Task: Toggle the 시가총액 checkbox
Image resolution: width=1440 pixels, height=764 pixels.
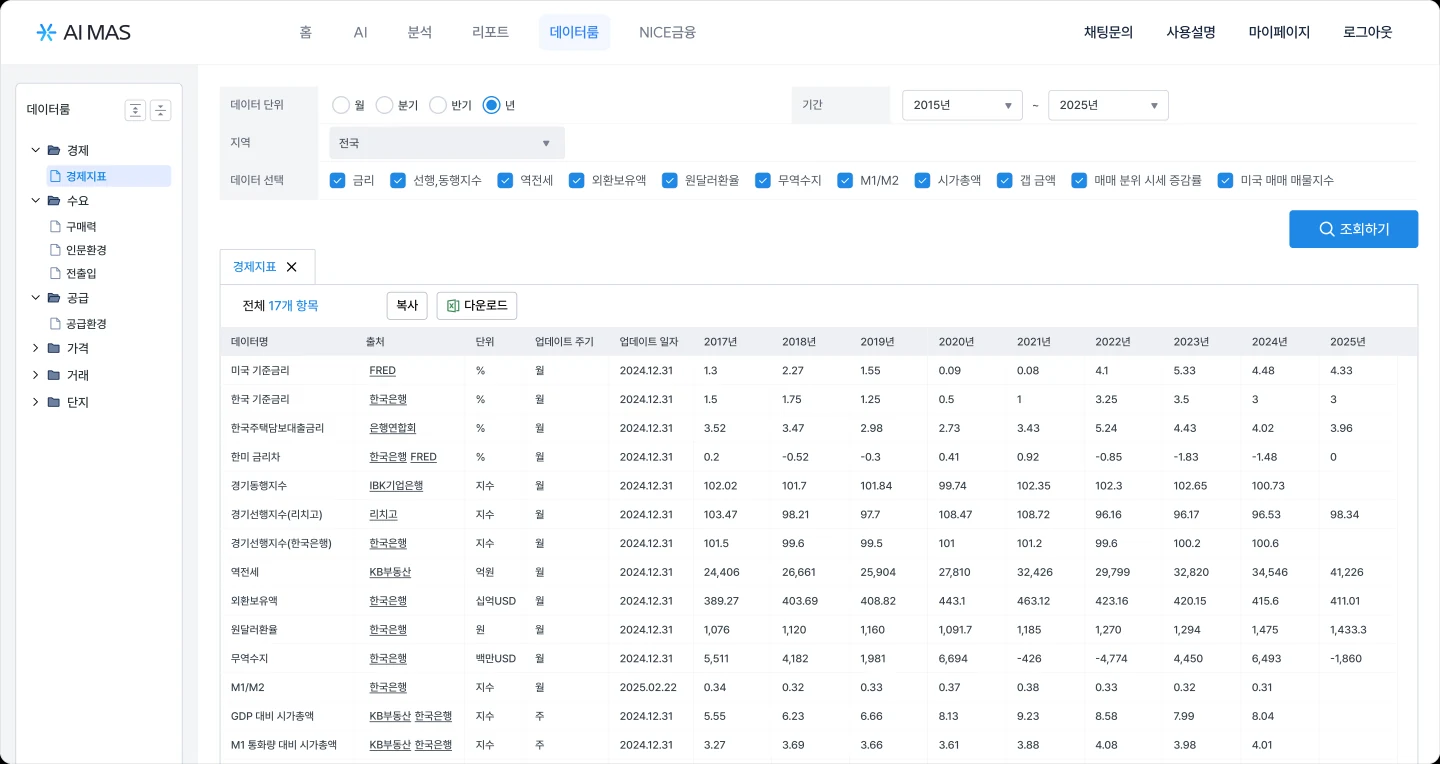Action: coord(922,181)
